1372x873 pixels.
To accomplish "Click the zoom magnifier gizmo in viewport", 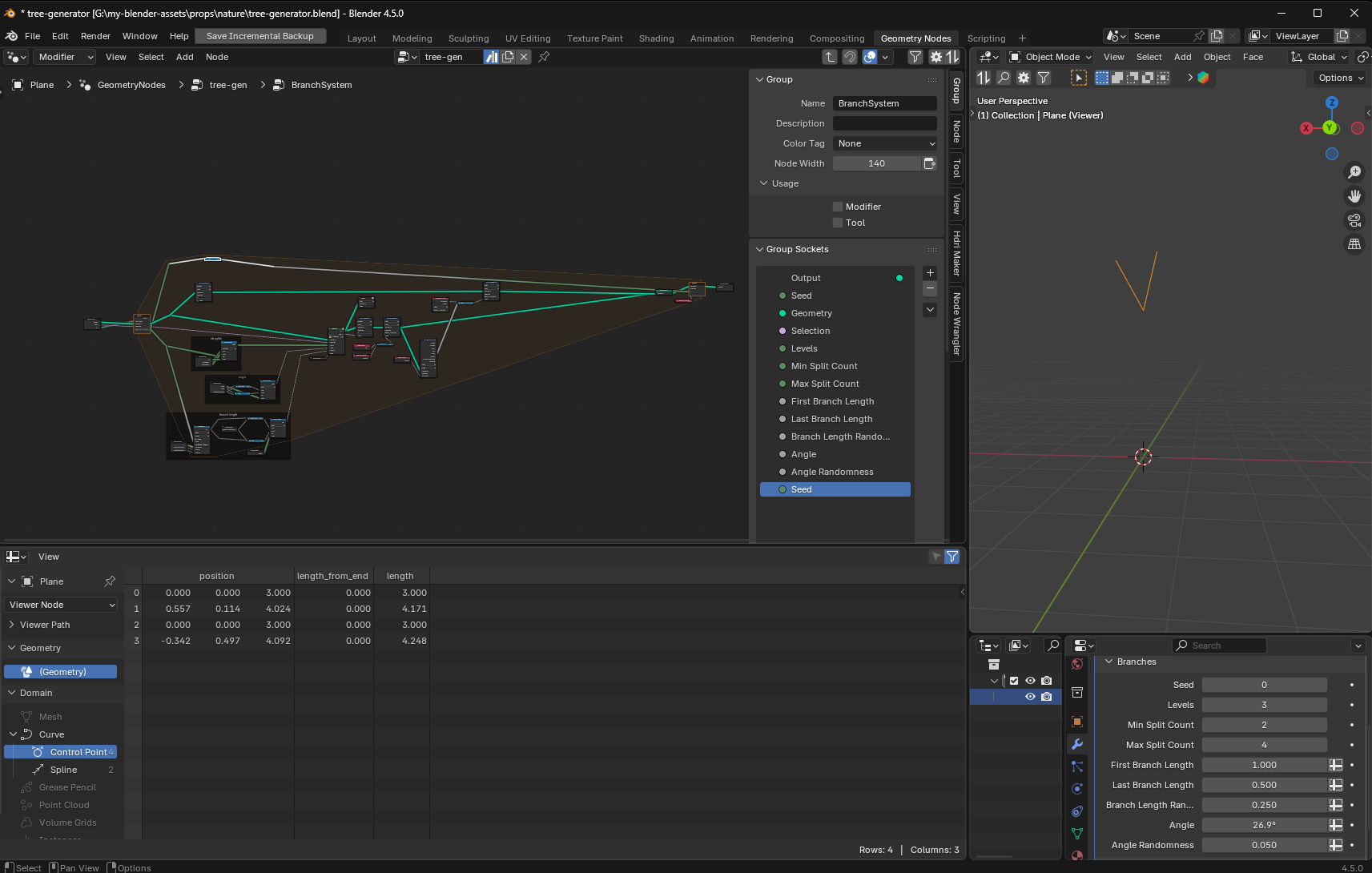I will point(1354,172).
